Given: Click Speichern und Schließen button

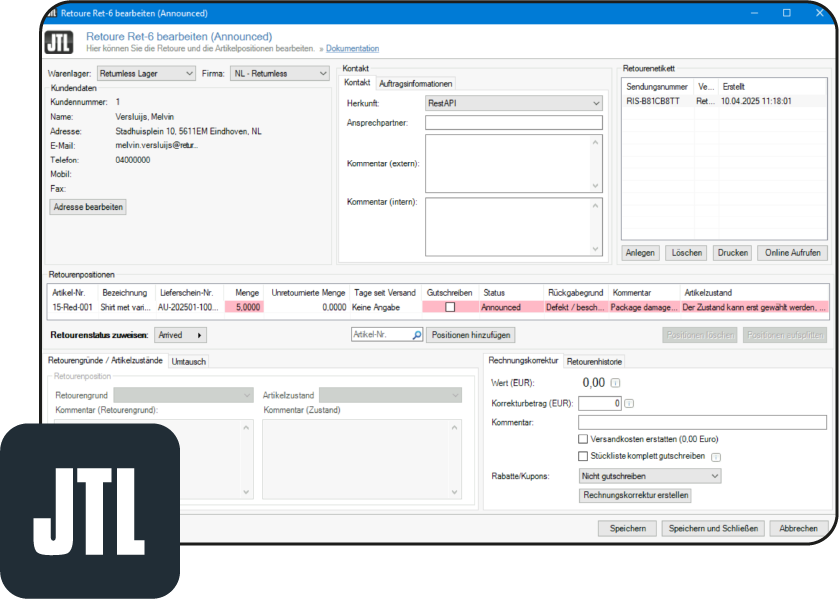Looking at the screenshot, I should click(x=713, y=528).
